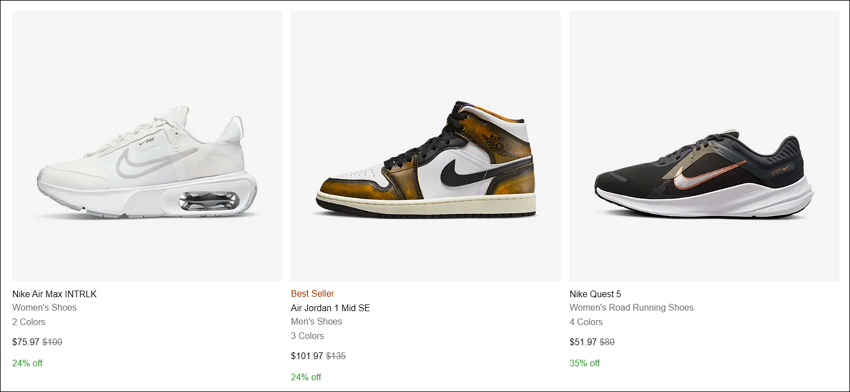This screenshot has width=850, height=392.
Task: Click the Nike Air Max INTRLK title
Action: (x=54, y=294)
